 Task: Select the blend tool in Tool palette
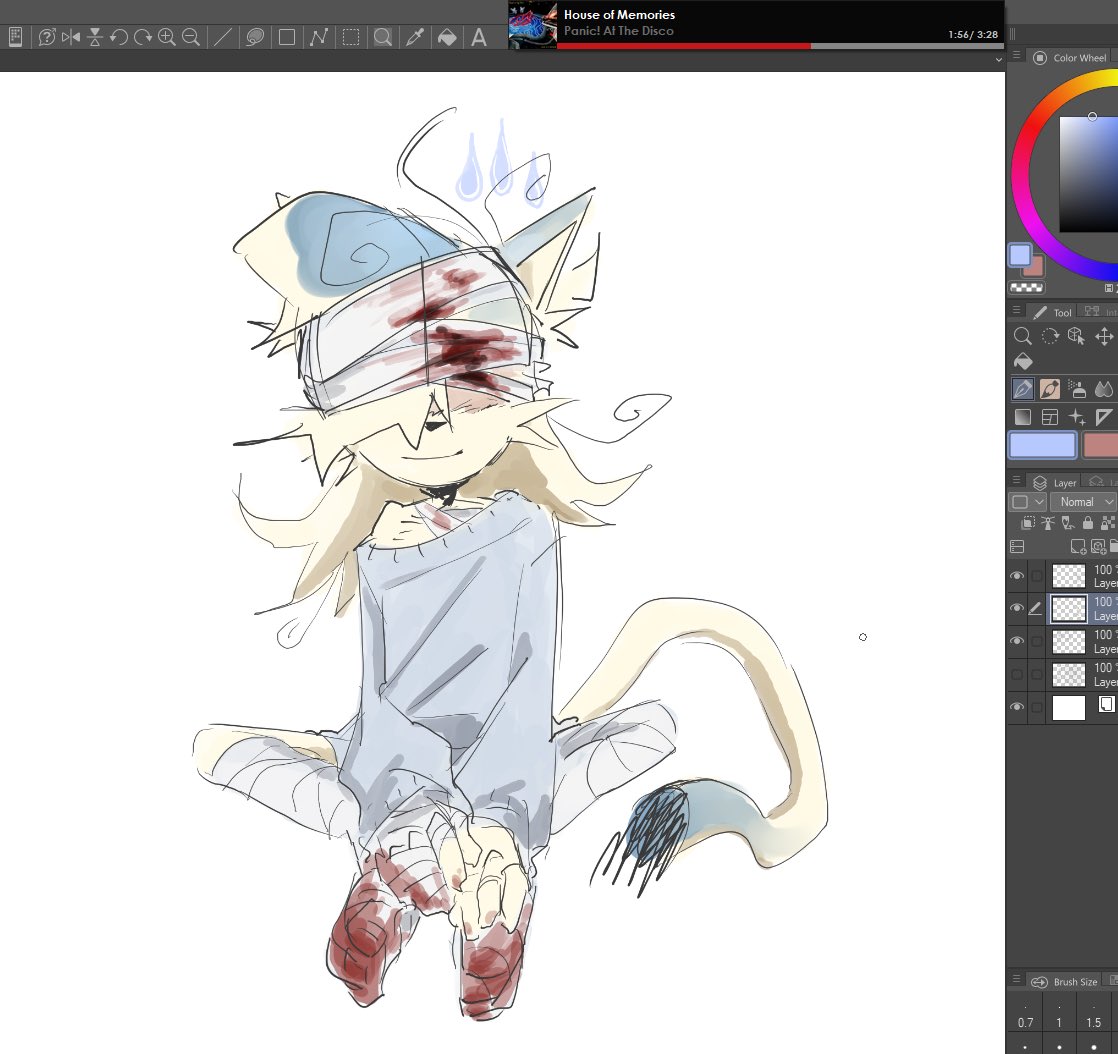click(1103, 389)
